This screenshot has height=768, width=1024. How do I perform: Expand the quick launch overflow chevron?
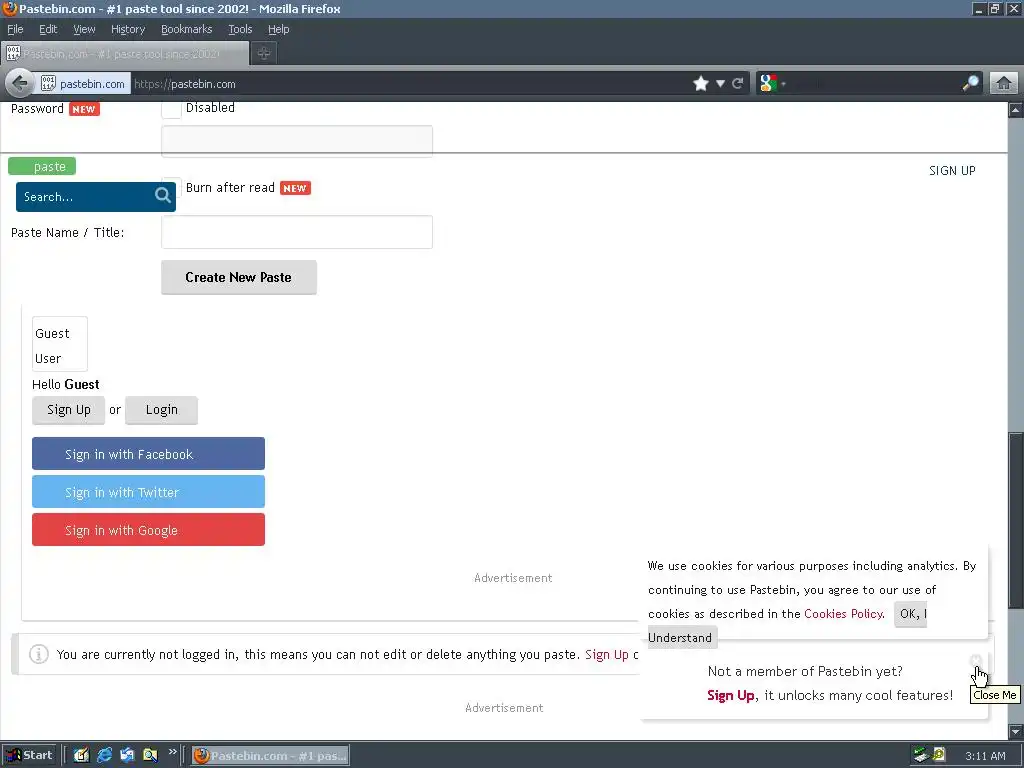tap(172, 752)
